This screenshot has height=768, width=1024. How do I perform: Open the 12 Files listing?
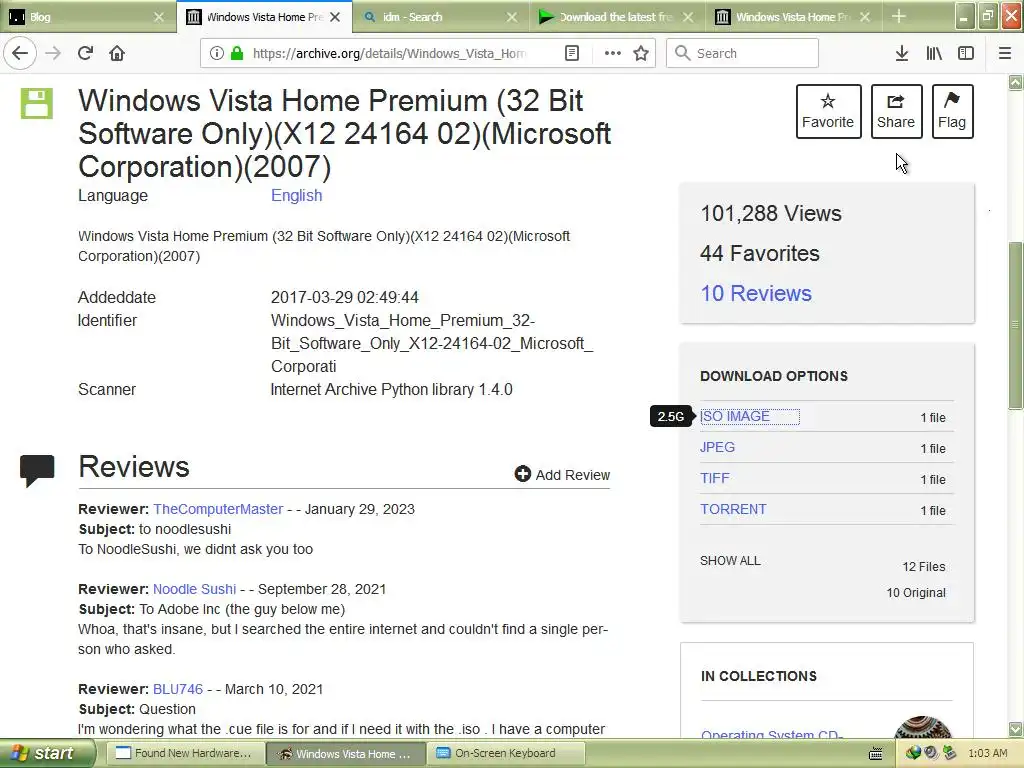(x=923, y=567)
